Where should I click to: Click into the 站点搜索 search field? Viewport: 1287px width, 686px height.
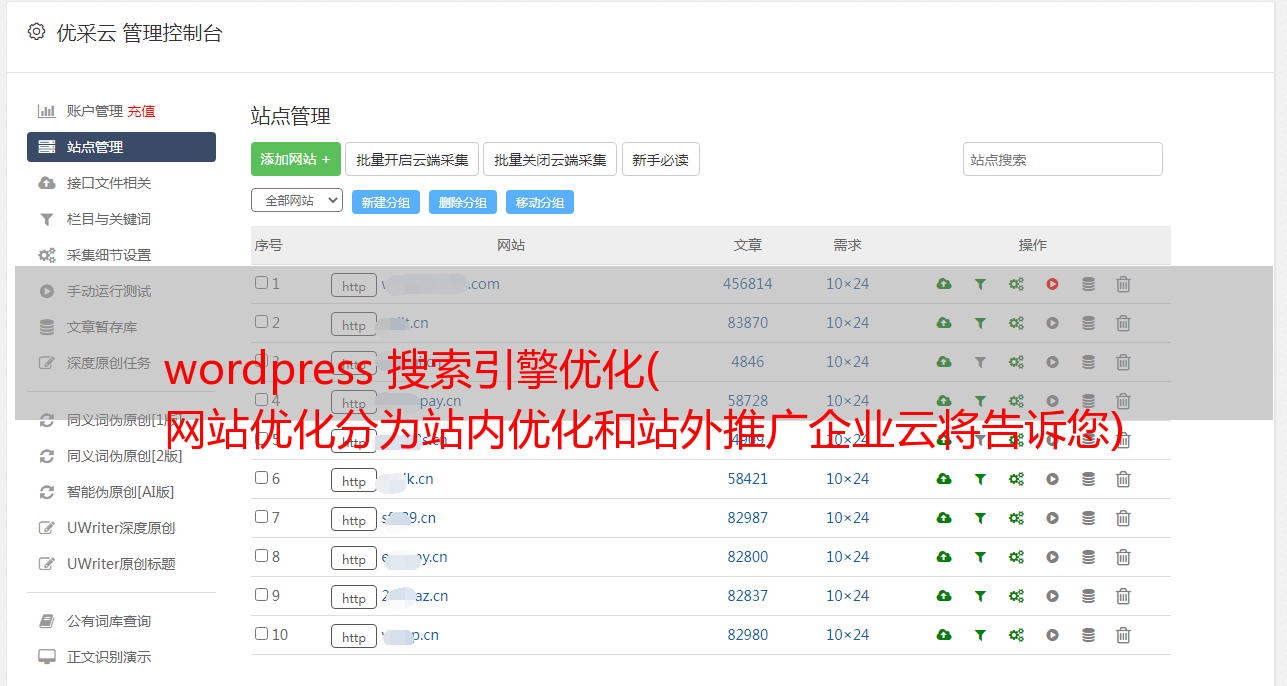point(1063,159)
